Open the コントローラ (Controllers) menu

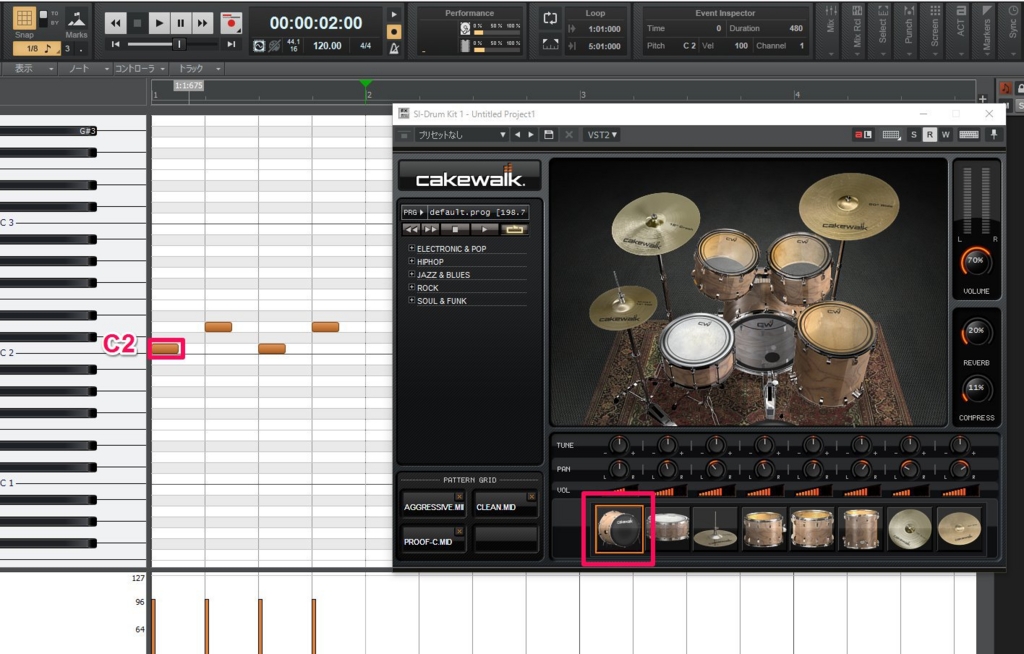coord(140,68)
